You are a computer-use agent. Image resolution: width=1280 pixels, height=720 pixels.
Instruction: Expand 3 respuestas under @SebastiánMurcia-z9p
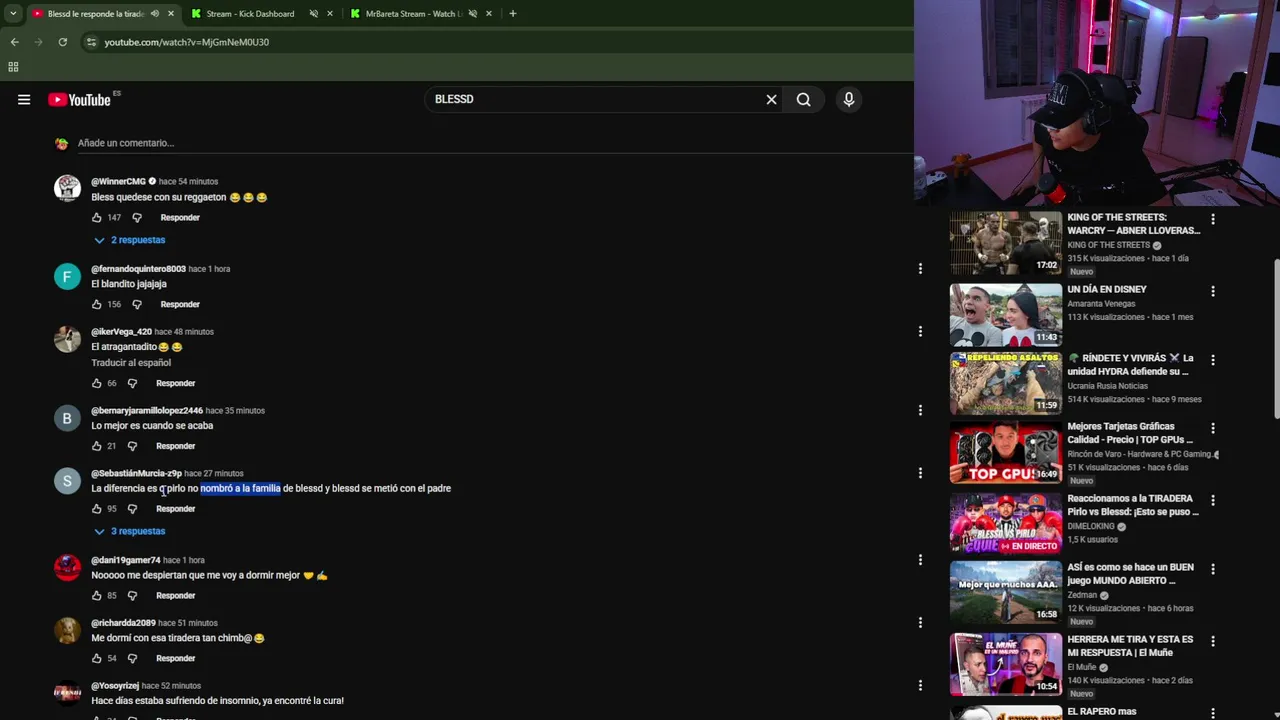(130, 531)
